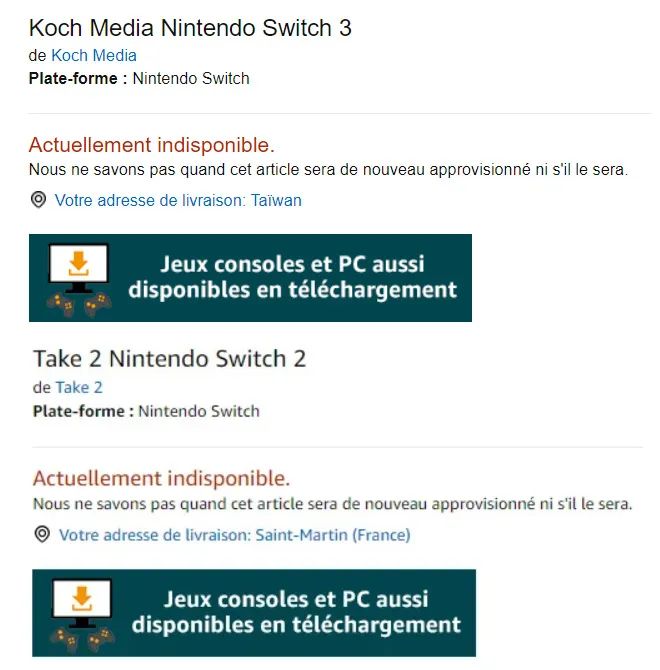Open the Take 2 brand link
Image resolution: width=660 pixels, height=670 pixels.
[79, 388]
